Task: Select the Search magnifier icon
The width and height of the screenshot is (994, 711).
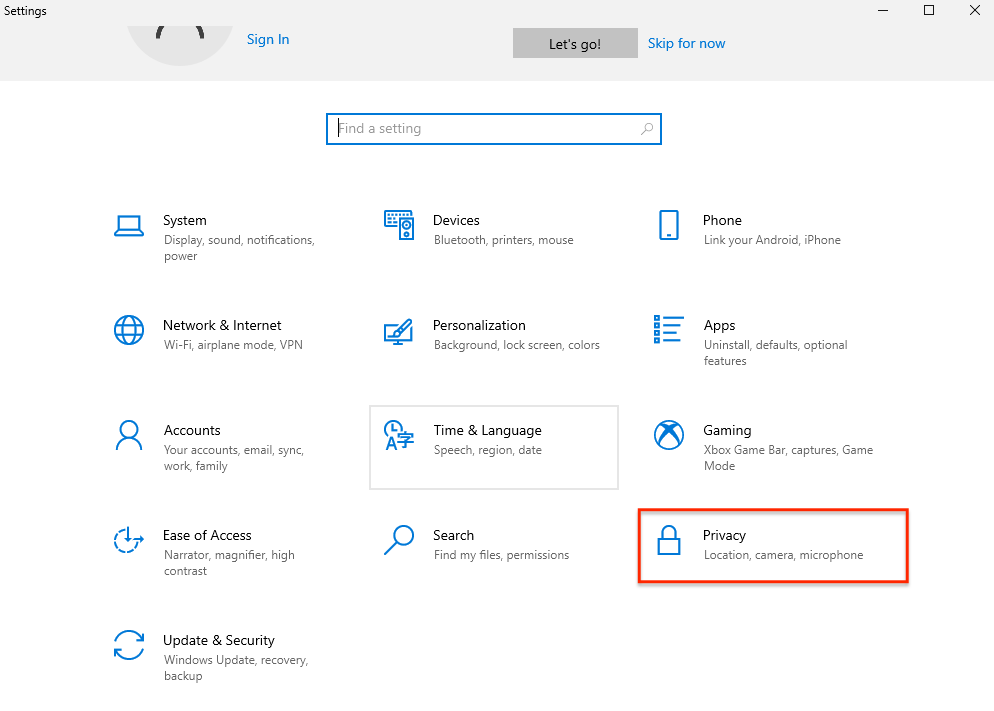Action: 399,540
